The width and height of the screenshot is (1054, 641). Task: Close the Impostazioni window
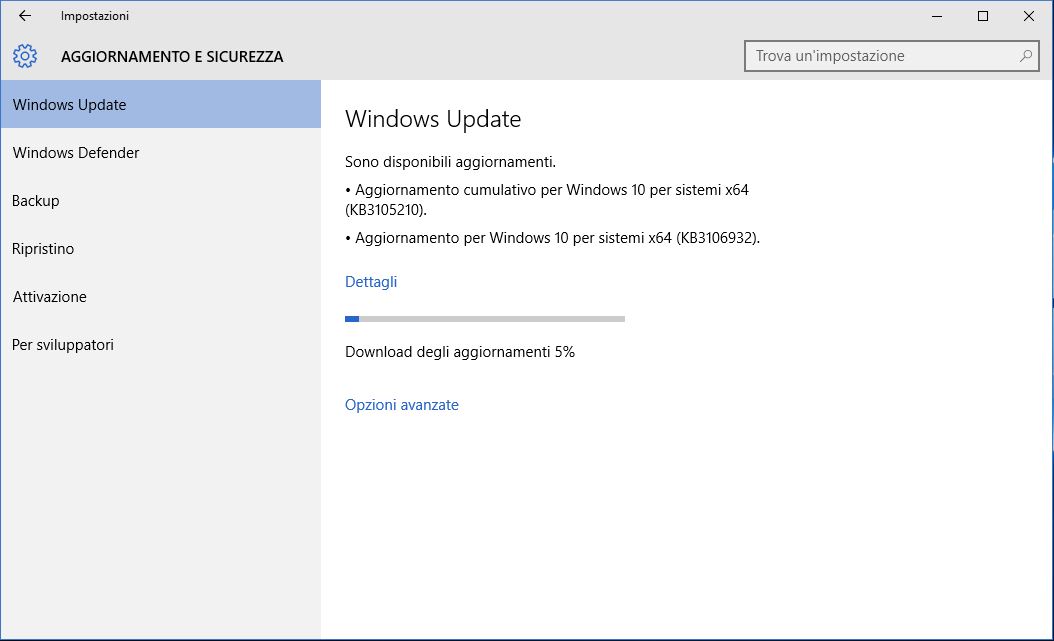(x=1028, y=16)
